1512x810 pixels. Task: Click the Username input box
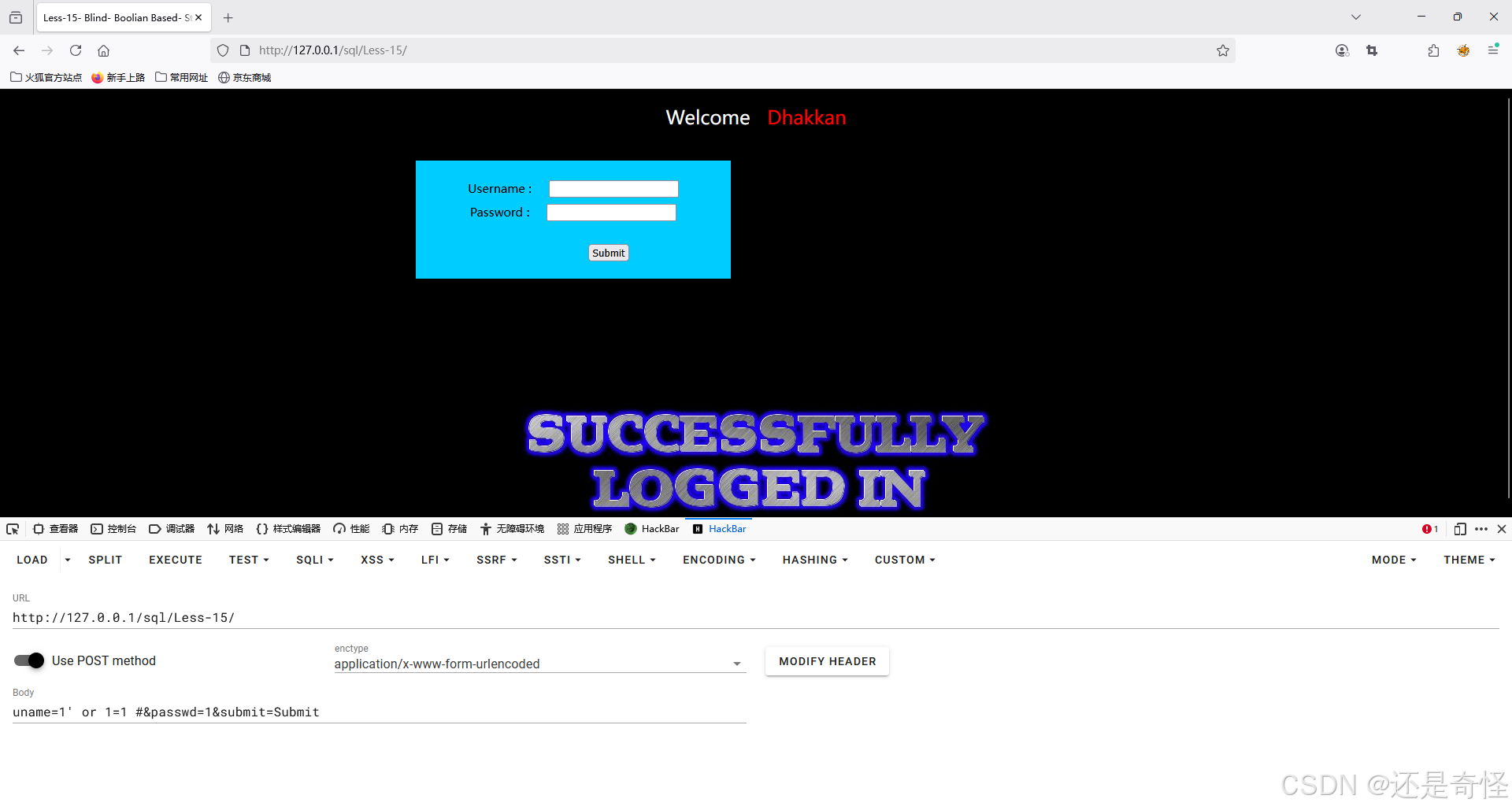point(613,189)
